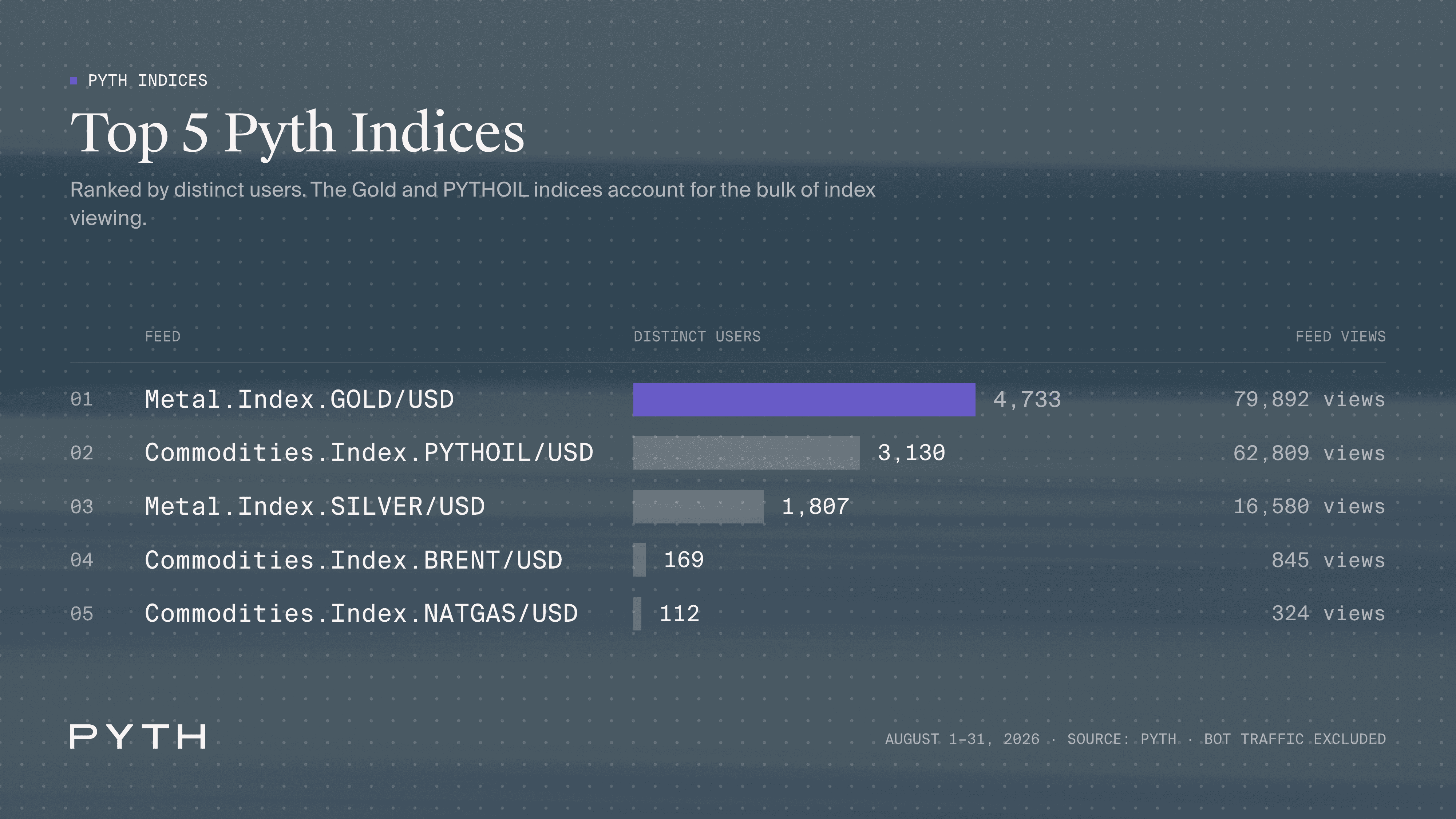1456x819 pixels.
Task: Click '845 views' value
Action: (1329, 560)
